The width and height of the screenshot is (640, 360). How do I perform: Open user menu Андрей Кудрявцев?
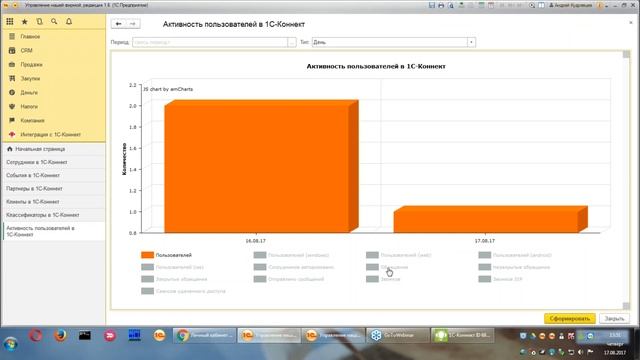point(571,5)
